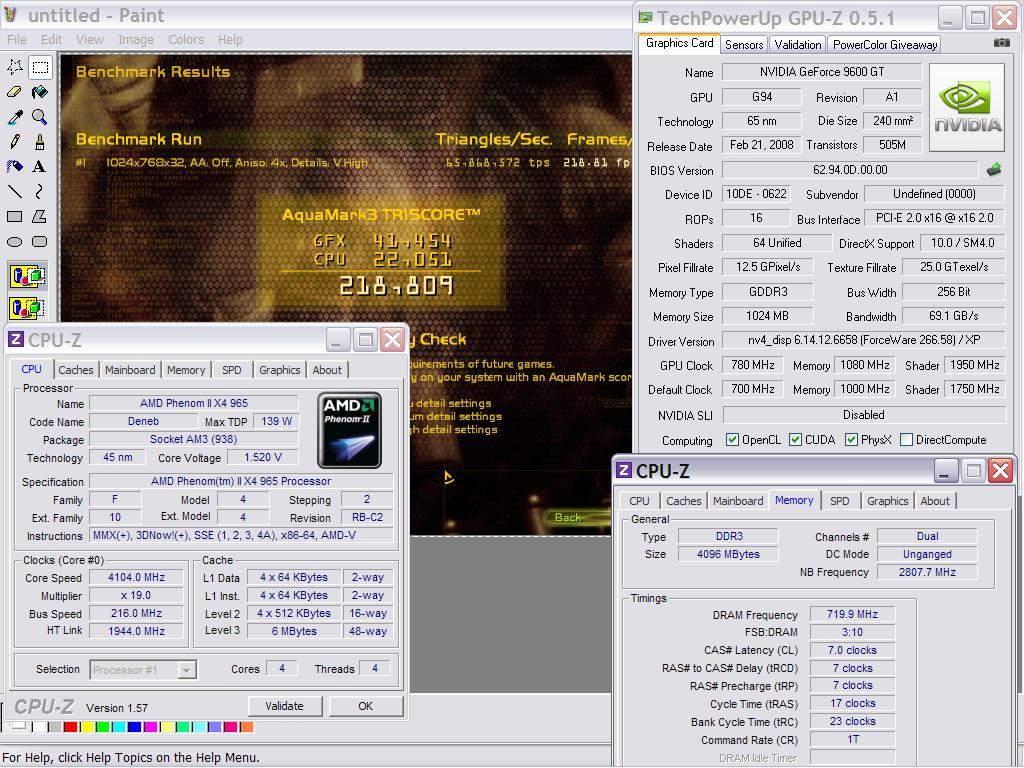
Task: Select the opaque drawing option in Paint
Action: [27, 277]
